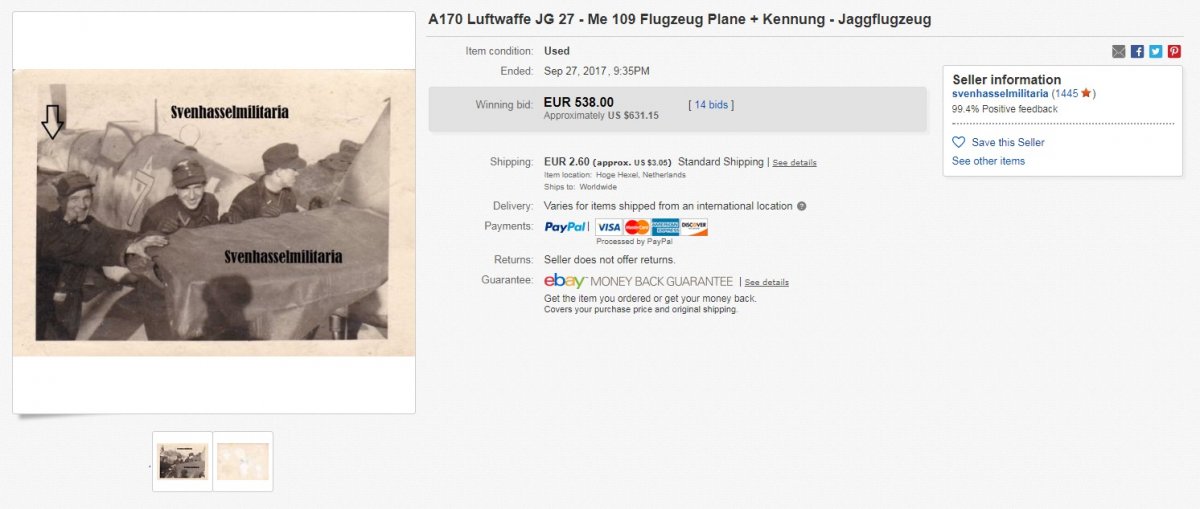Click the American Express card icon
This screenshot has width=1200, height=509.
[x=666, y=227]
